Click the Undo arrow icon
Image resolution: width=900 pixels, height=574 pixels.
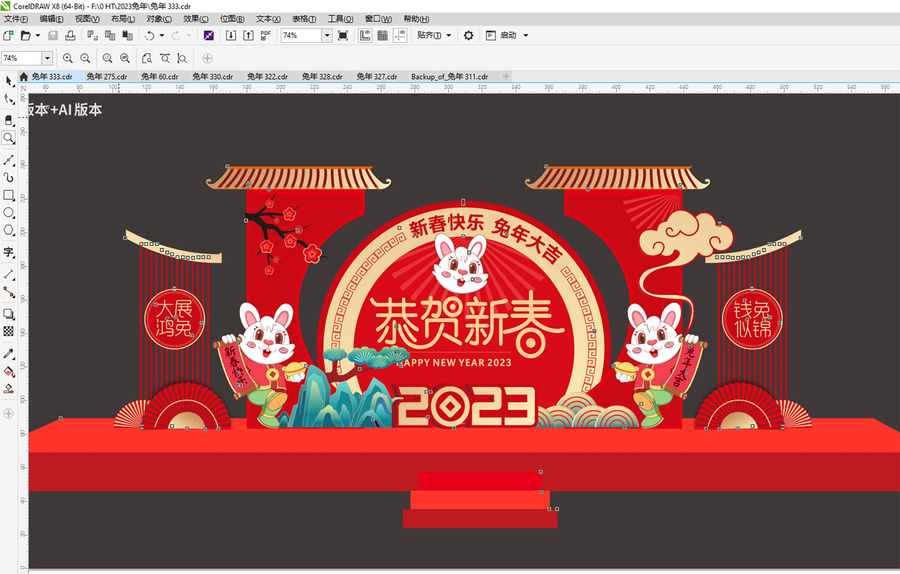[149, 36]
